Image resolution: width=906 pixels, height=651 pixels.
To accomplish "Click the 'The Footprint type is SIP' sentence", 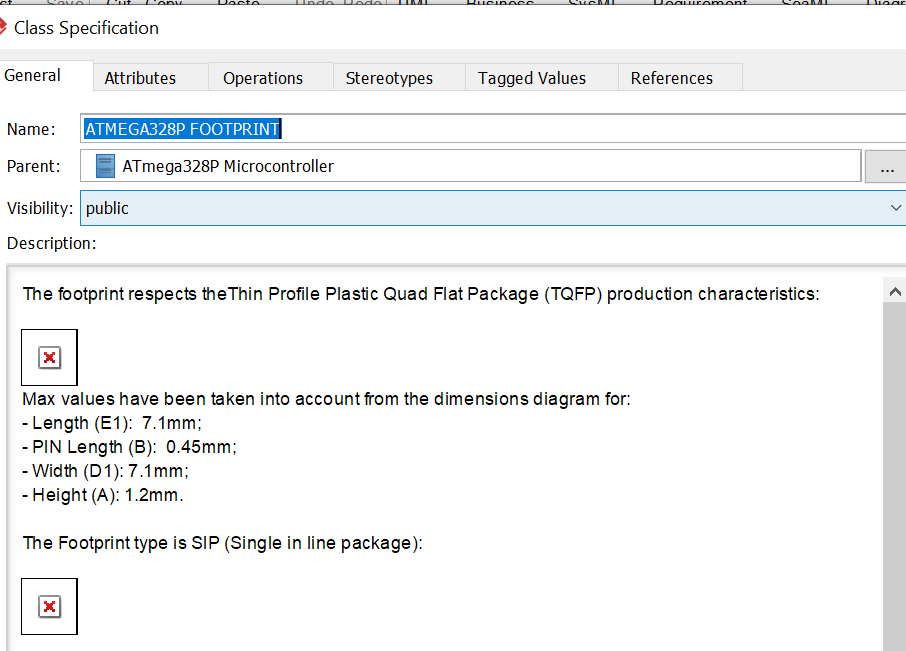I will (222, 543).
